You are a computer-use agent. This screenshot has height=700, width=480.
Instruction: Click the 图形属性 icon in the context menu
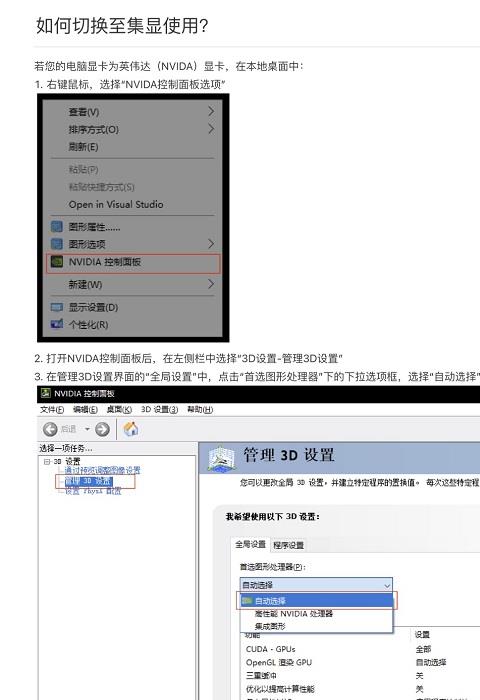pyautogui.click(x=57, y=227)
